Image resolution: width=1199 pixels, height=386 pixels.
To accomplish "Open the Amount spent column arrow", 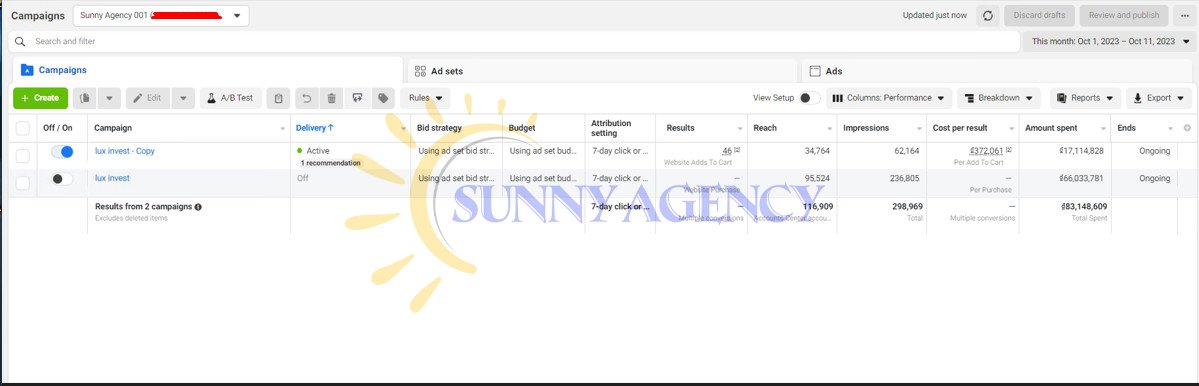I will click(1103, 129).
